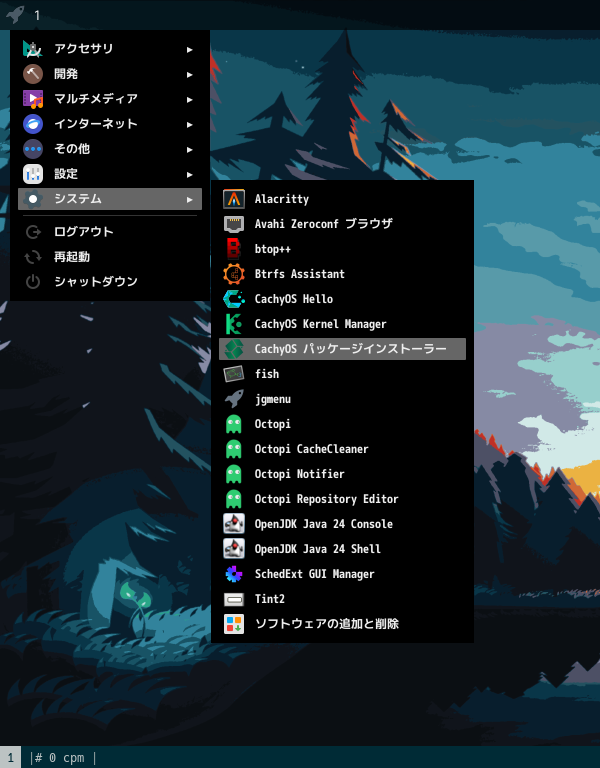Launch CachyOS パッケージインストーラー entry

pyautogui.click(x=342, y=349)
